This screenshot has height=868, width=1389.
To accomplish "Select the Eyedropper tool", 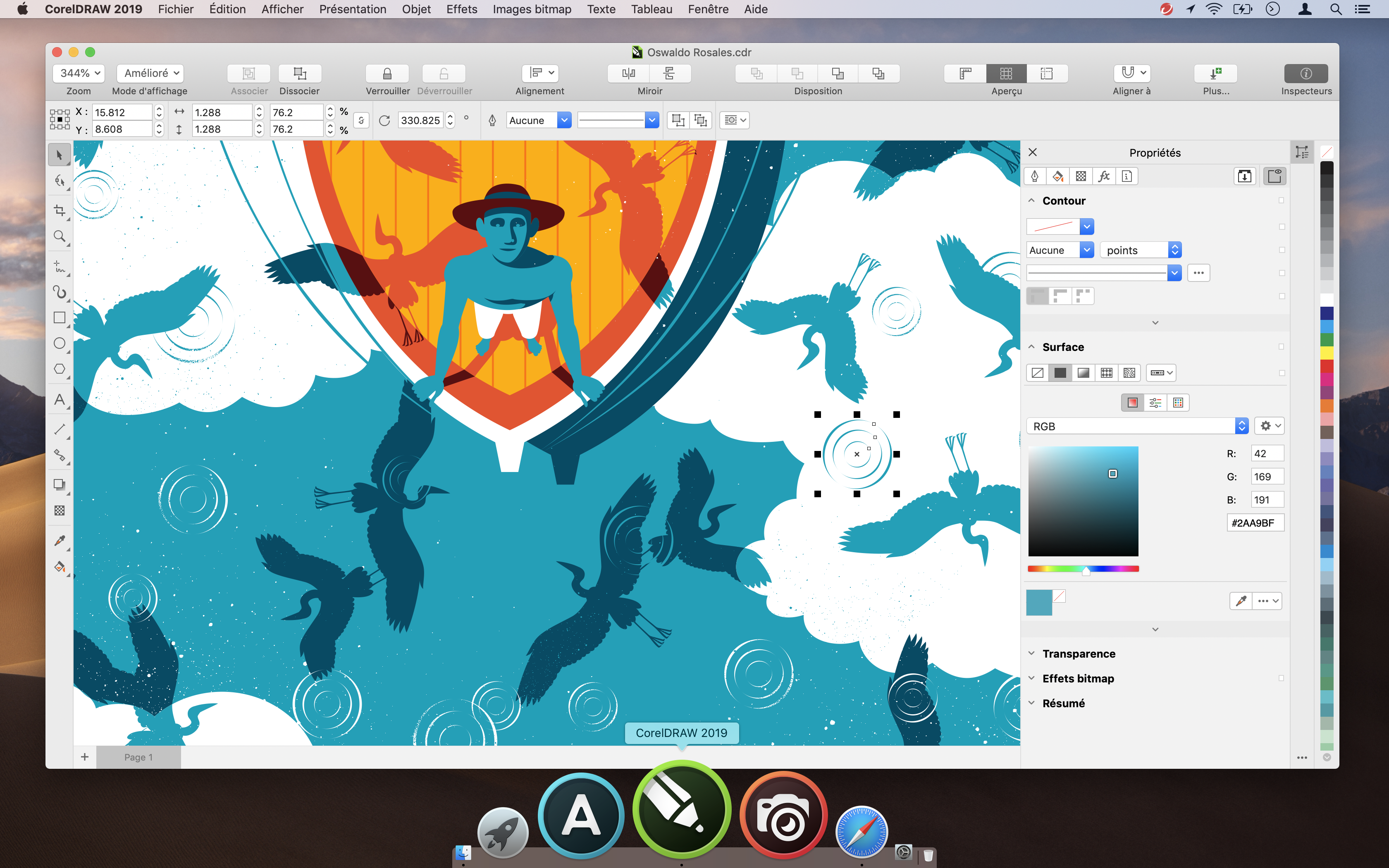I will tap(60, 540).
